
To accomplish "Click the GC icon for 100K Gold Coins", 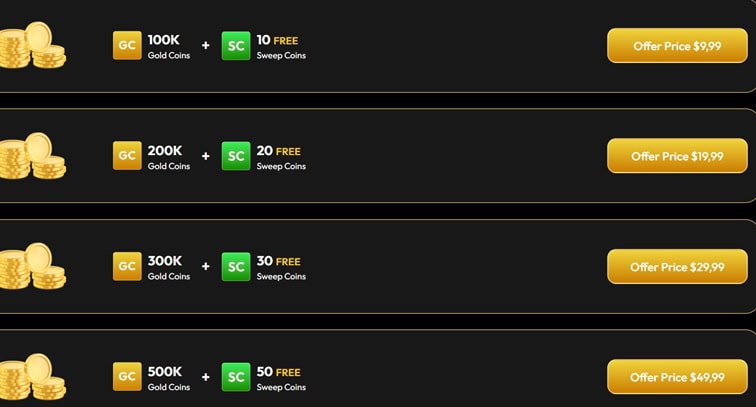I will 127,46.
